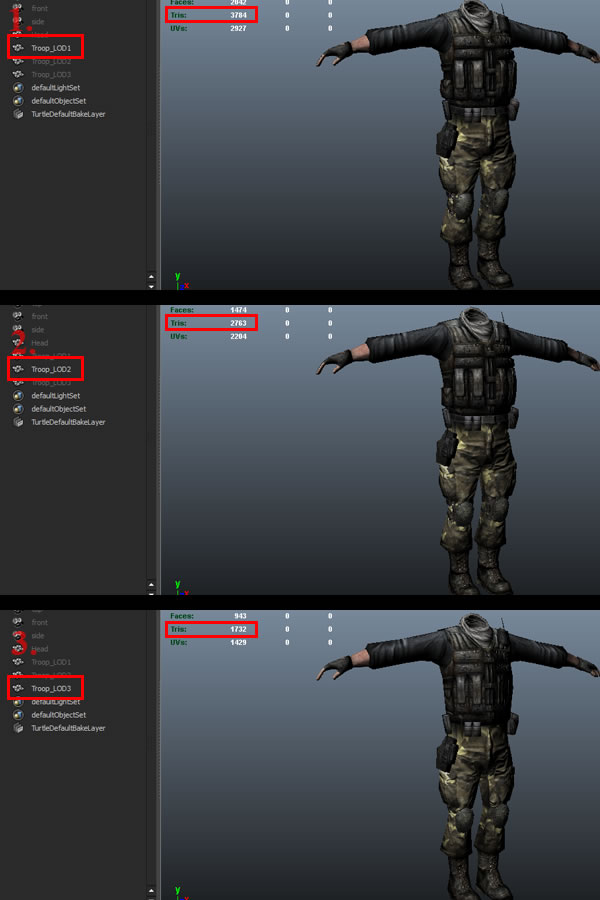This screenshot has height=900, width=600.
Task: Click outliner scroll-up arrow in the Tris 3784 view
Action: pyautogui.click(x=151, y=276)
